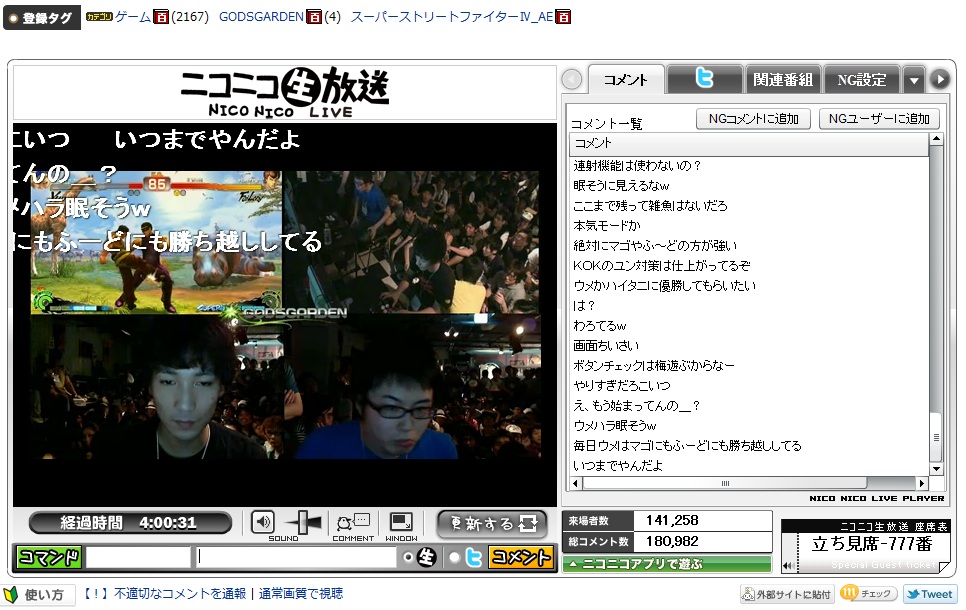Click the Tweet share button
The width and height of the screenshot is (966, 610).
930,594
